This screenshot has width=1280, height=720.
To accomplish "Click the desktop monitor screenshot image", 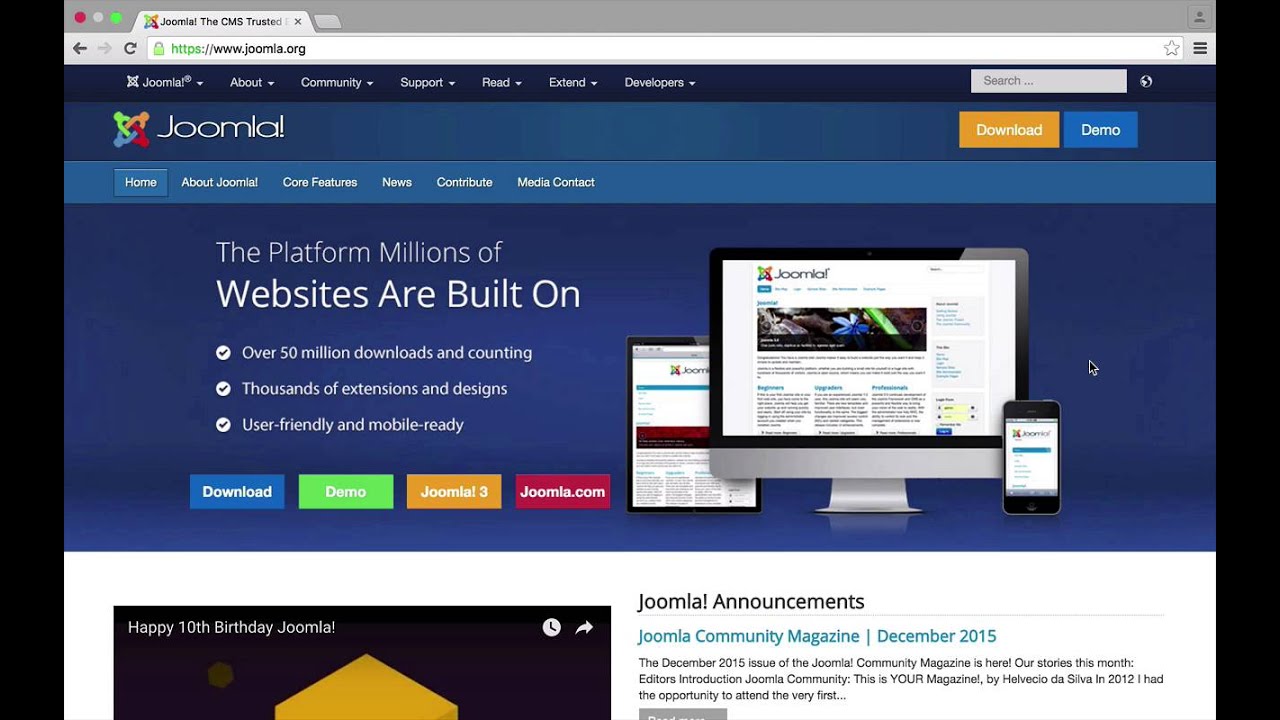I will click(x=869, y=348).
